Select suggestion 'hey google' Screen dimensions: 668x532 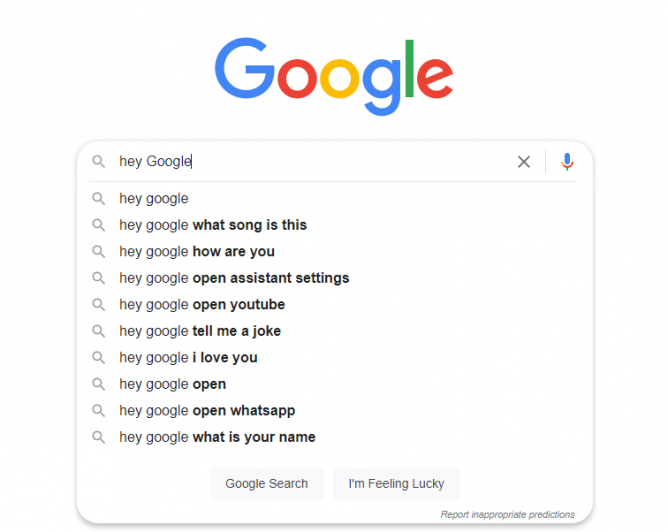334,198
